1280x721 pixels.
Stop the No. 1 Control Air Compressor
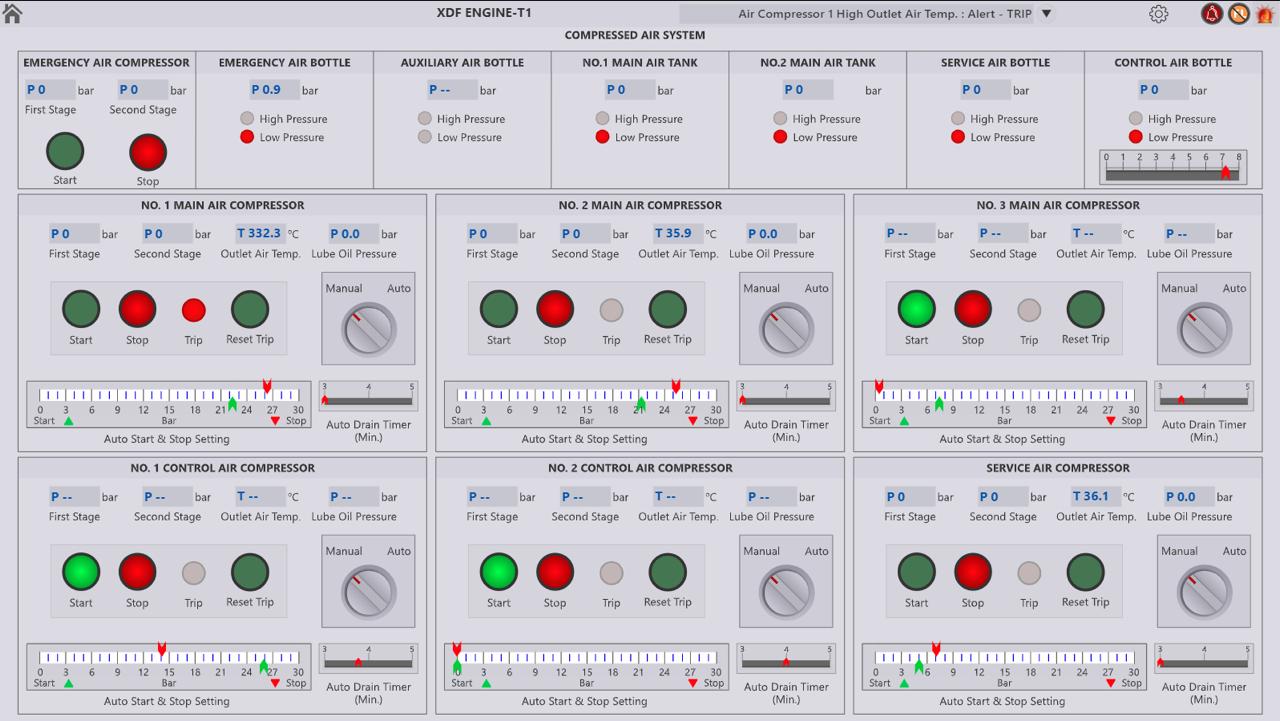137,573
